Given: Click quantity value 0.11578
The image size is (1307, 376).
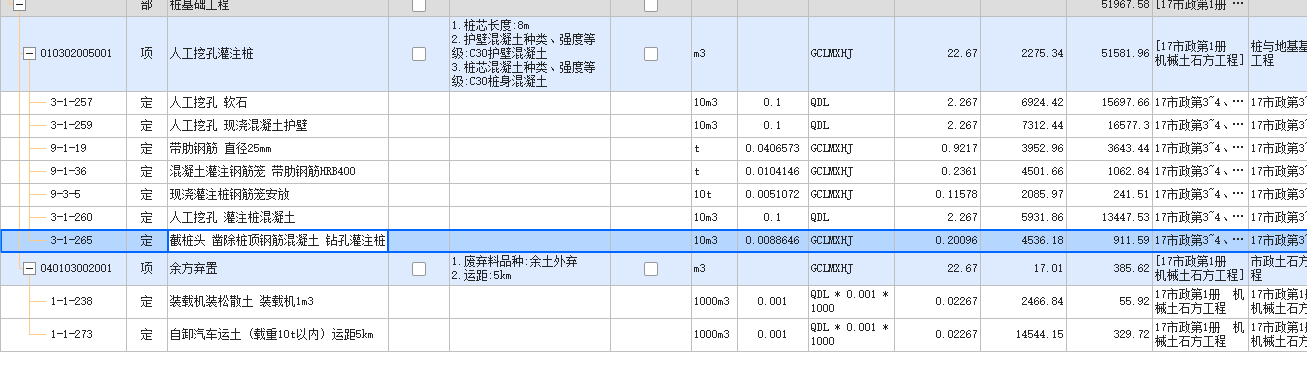Looking at the screenshot, I should (958, 195).
